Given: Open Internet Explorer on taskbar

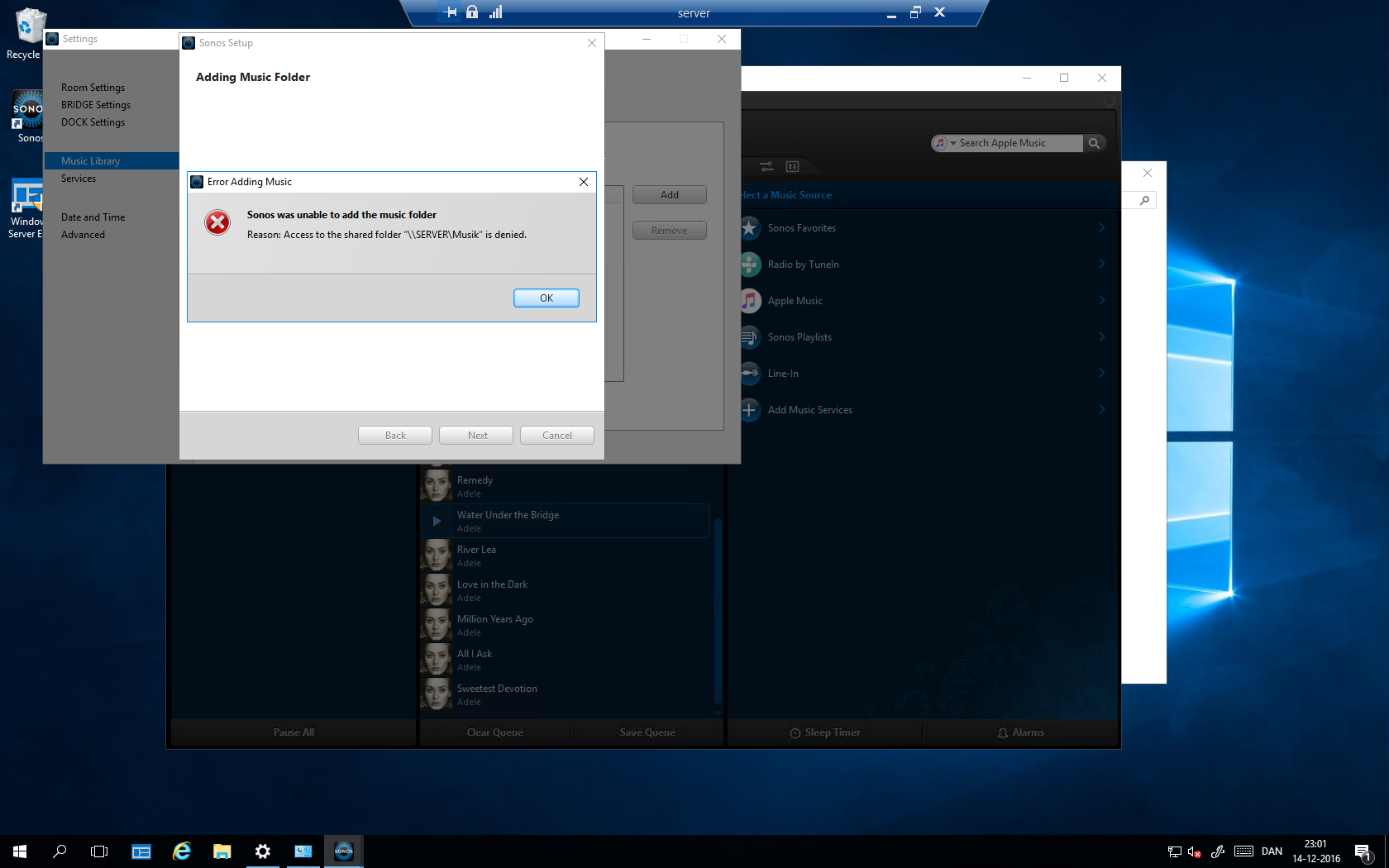Looking at the screenshot, I should click(182, 851).
